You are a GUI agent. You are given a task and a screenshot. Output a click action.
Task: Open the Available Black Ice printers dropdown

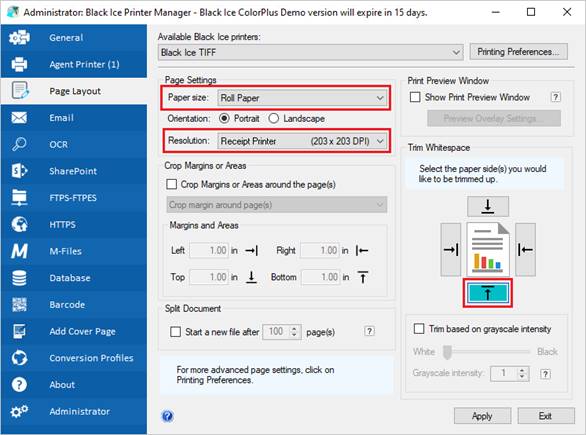311,52
